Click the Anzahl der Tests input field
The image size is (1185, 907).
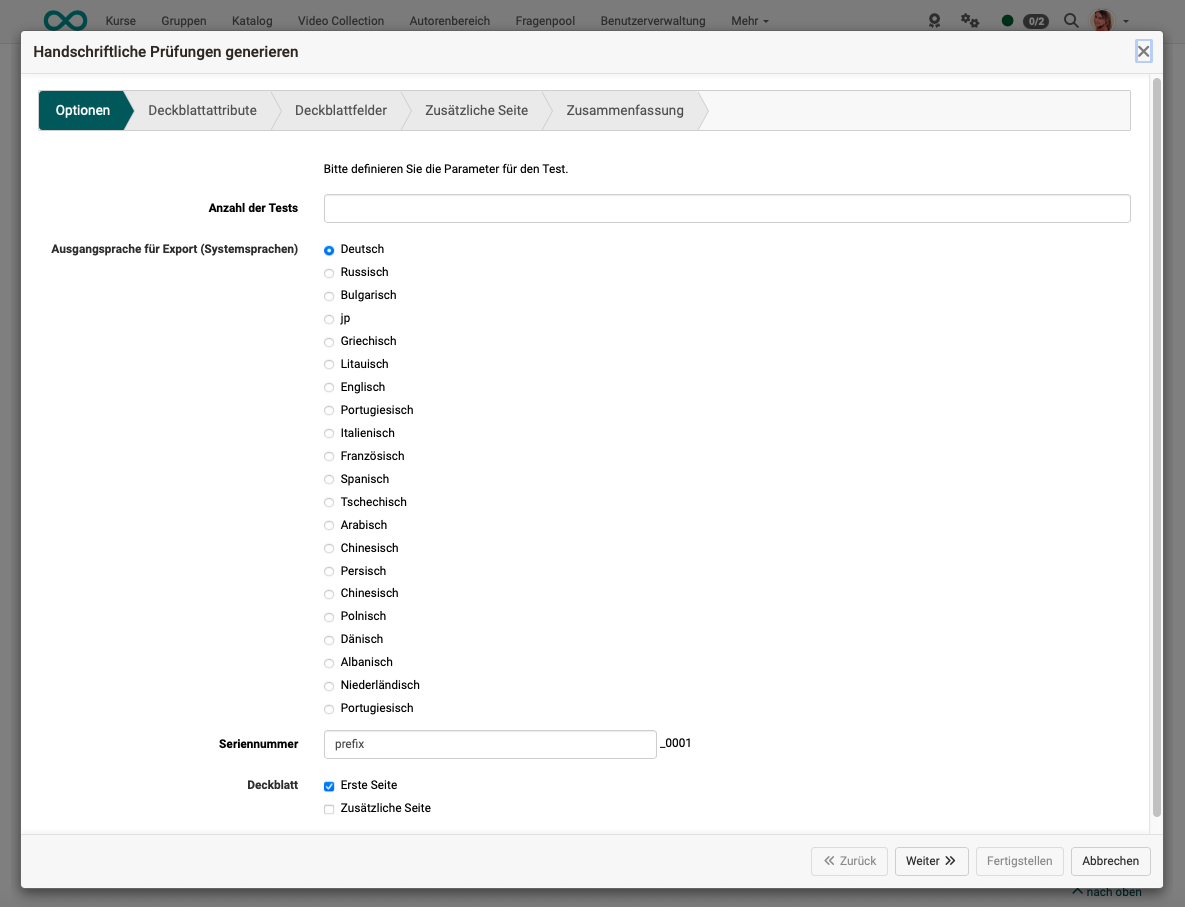[x=727, y=208]
